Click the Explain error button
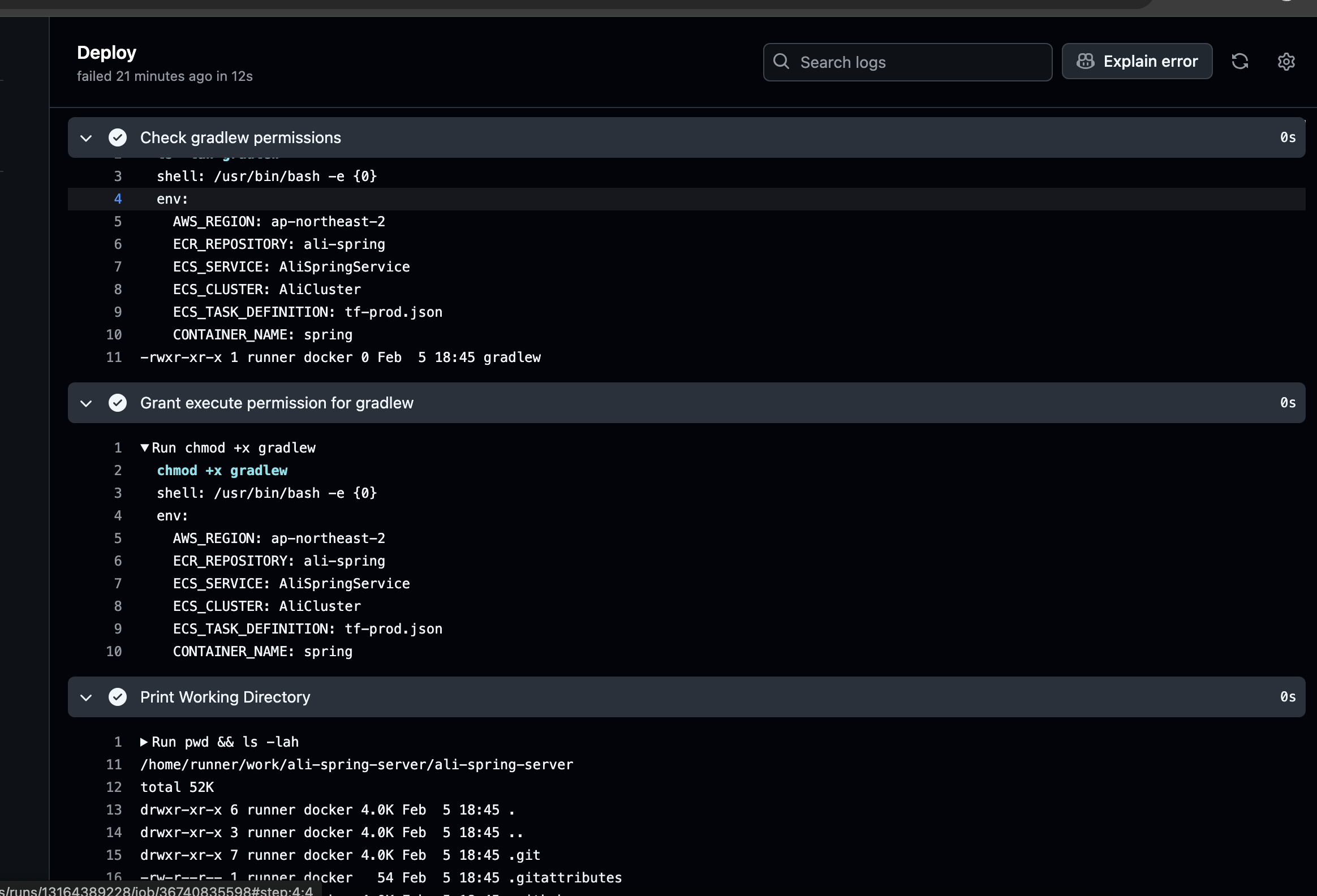This screenshot has height=896, width=1317. (1137, 61)
